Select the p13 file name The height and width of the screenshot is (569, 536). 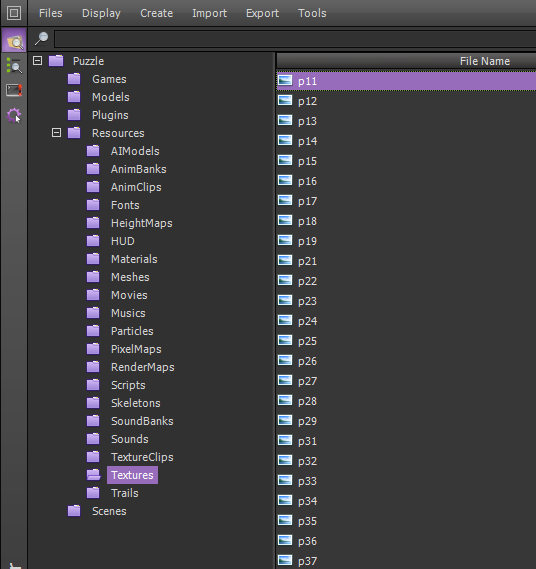coord(307,121)
